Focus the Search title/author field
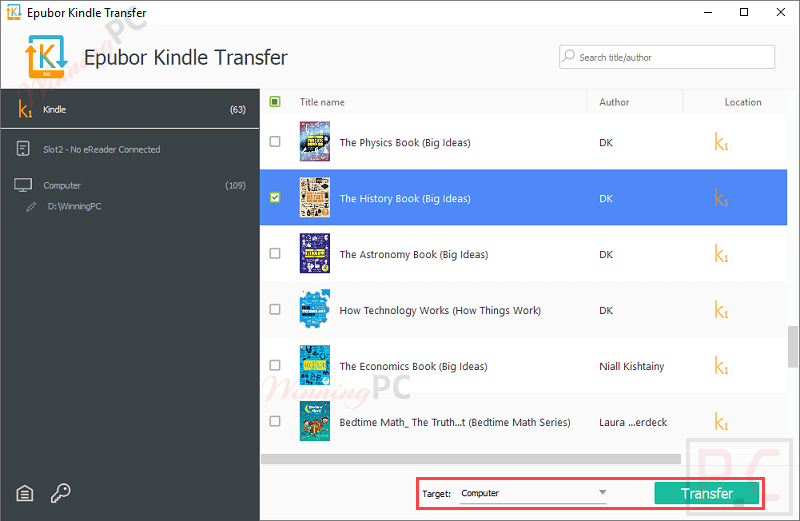Image resolution: width=800 pixels, height=521 pixels. click(667, 57)
